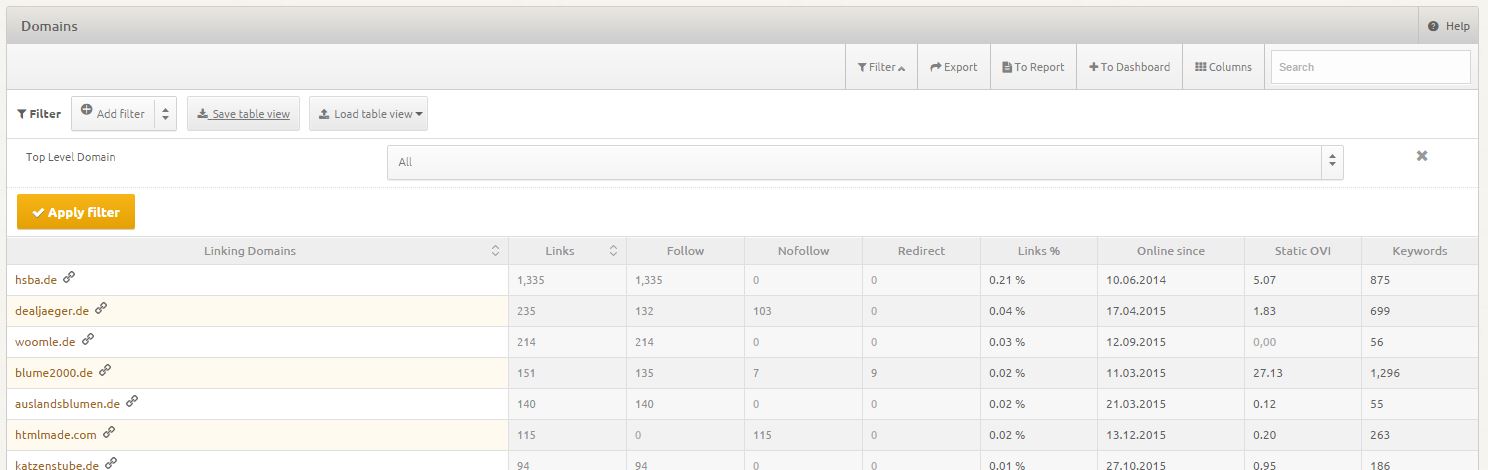The width and height of the screenshot is (1488, 470).
Task: Select Keywords value 875
Action: pyautogui.click(x=1379, y=280)
